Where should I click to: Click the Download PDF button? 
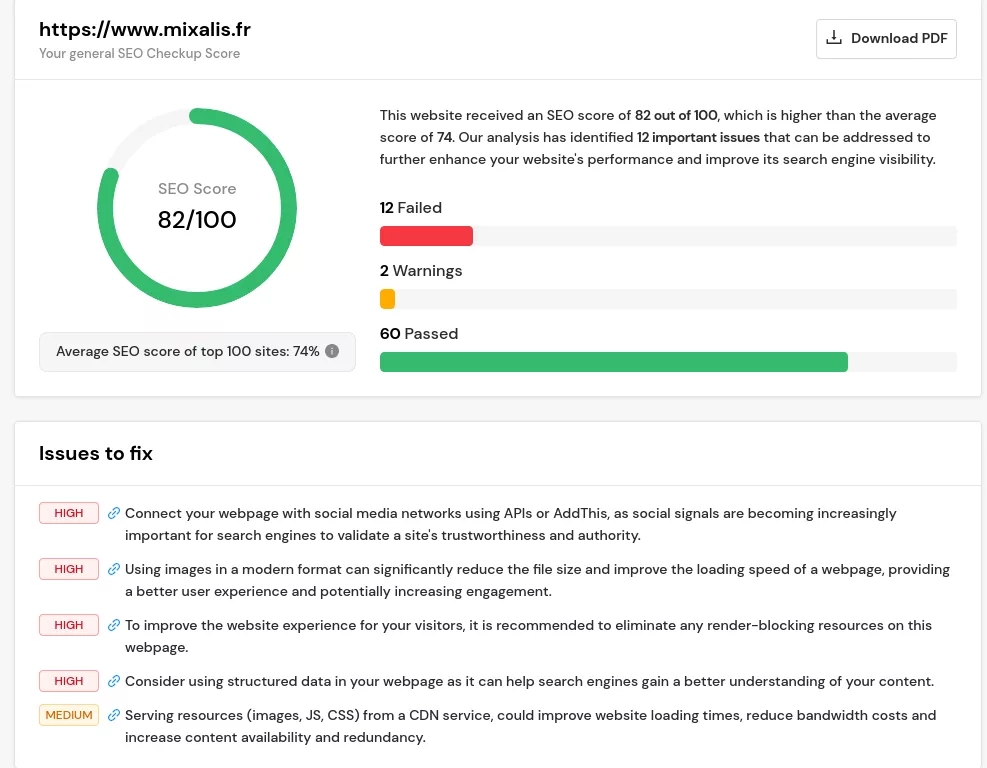(886, 38)
